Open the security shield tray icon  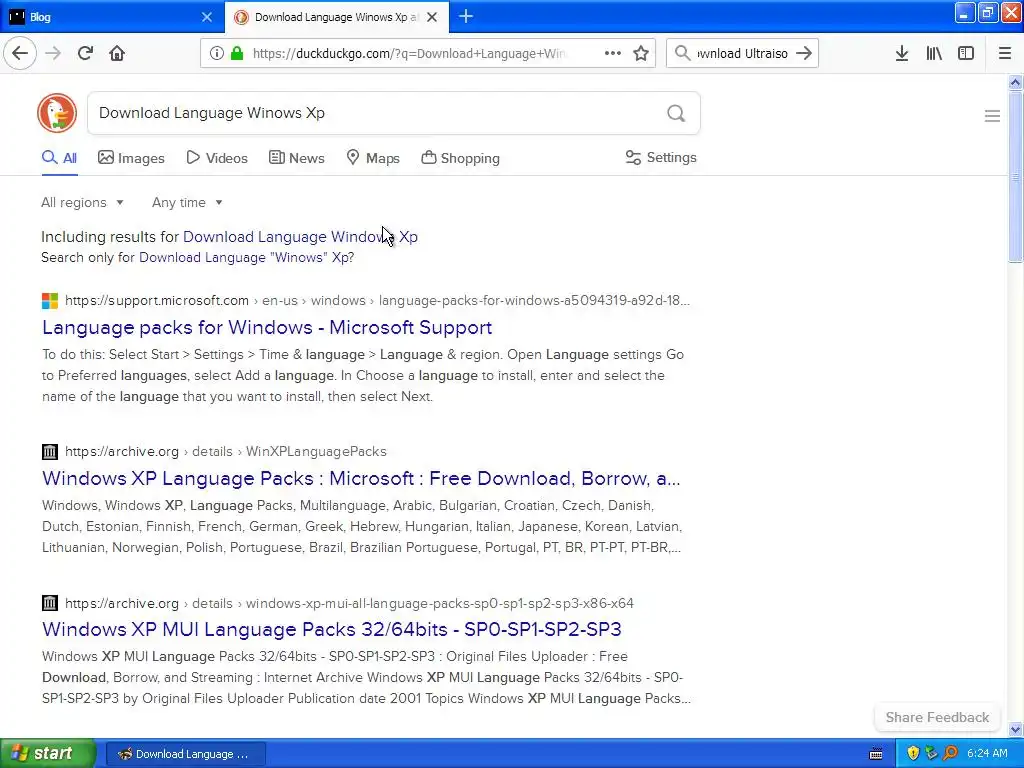tap(912, 753)
